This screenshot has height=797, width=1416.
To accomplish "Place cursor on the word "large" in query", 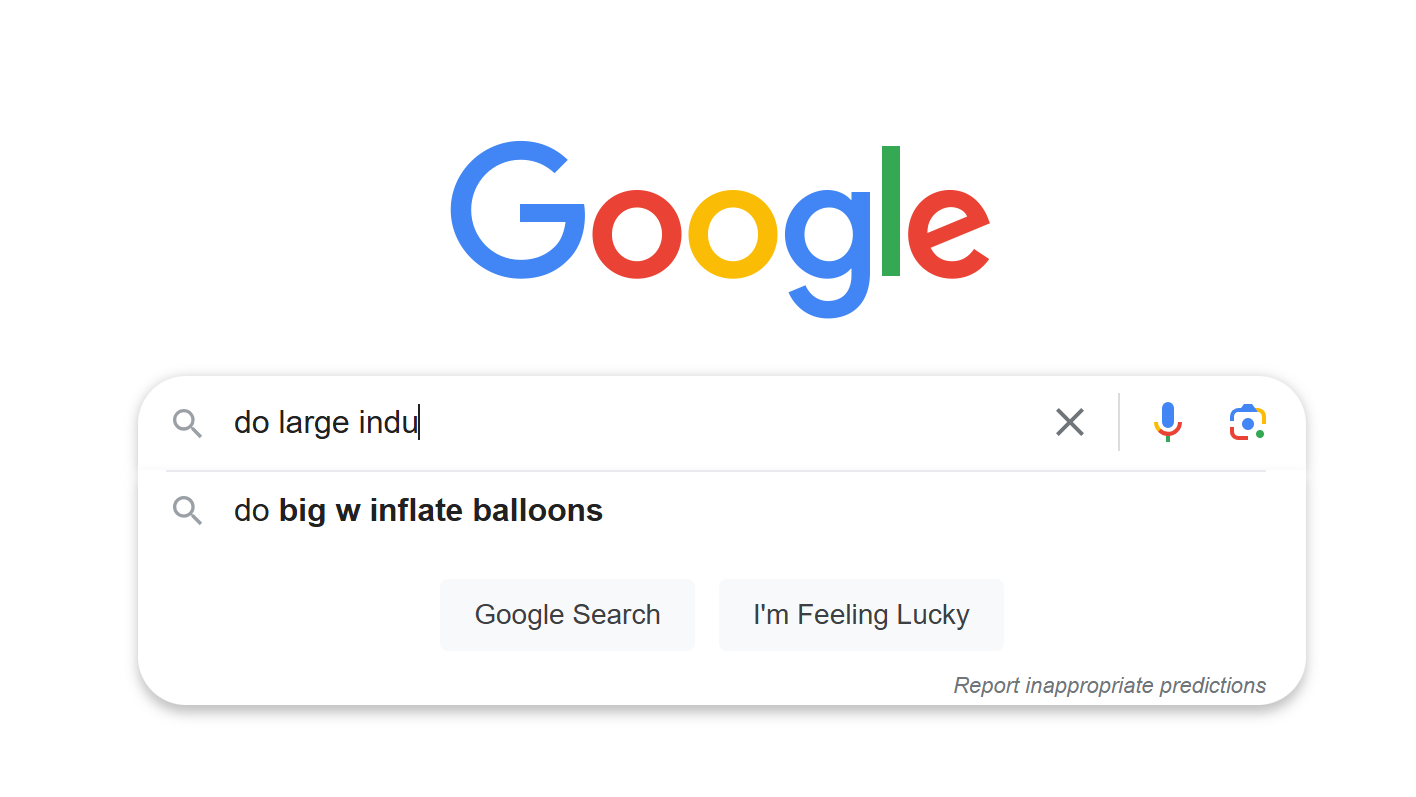I will click(x=315, y=424).
